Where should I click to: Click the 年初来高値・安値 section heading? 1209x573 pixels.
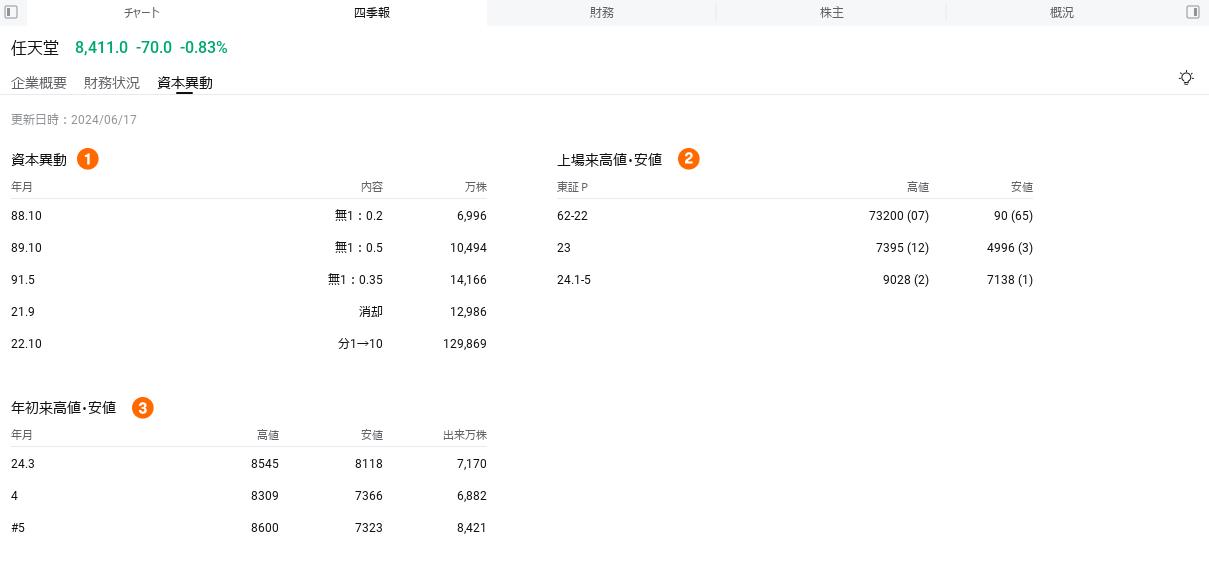pos(64,408)
